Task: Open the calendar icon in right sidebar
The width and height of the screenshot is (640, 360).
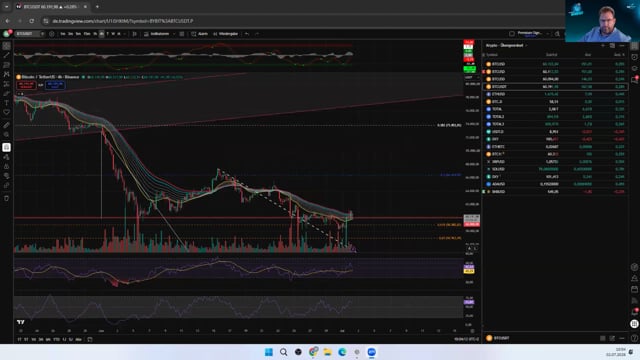Action: pos(634,289)
